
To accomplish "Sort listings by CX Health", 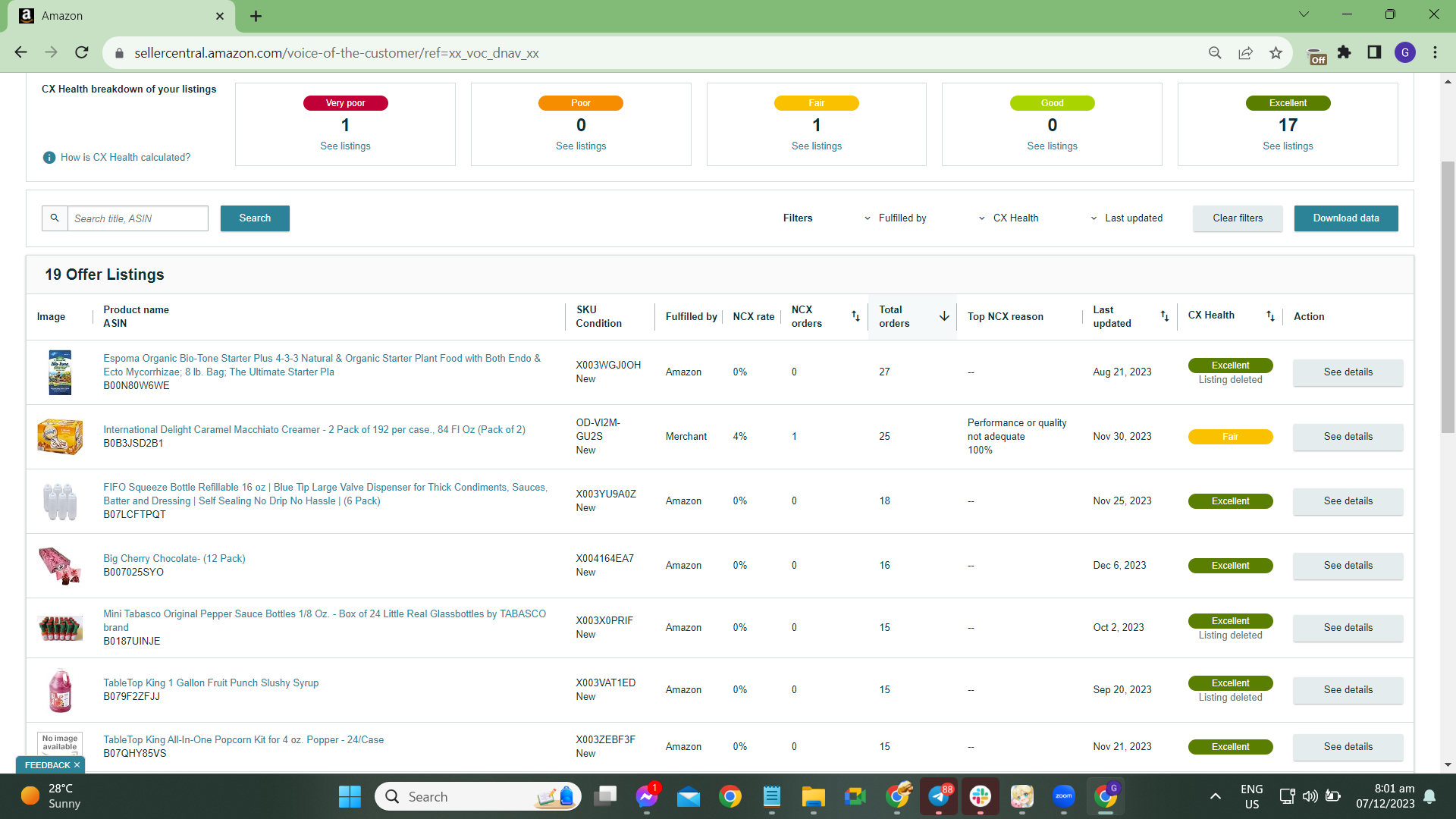I will pyautogui.click(x=1270, y=316).
